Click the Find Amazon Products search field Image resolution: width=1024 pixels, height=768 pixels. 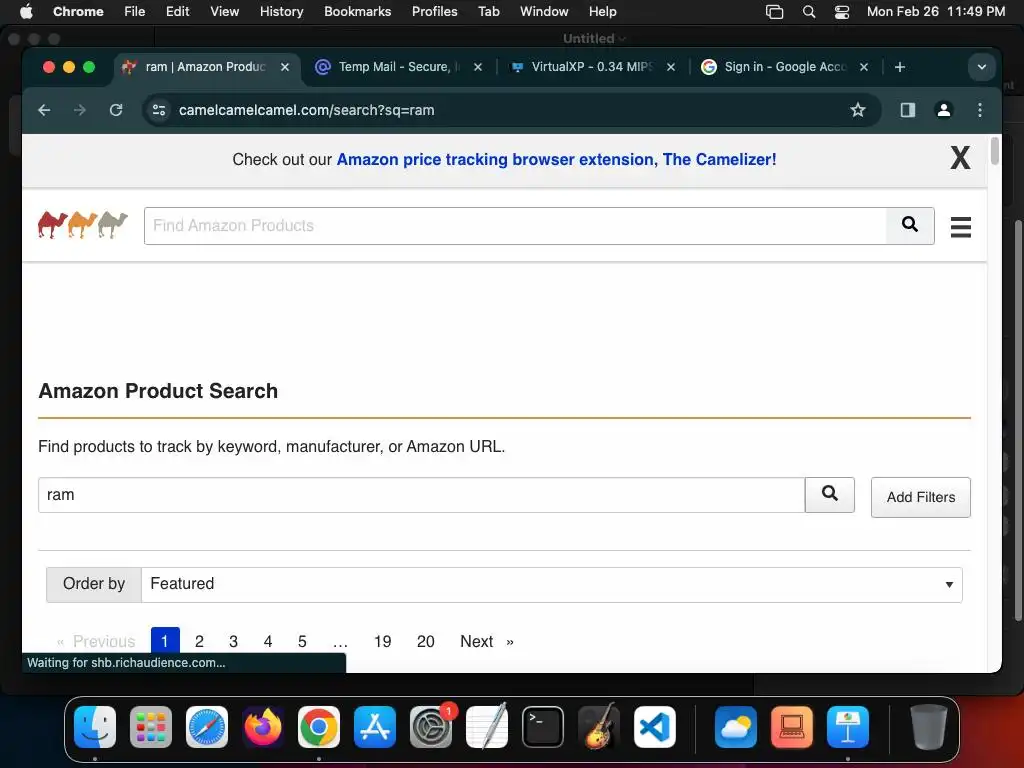coord(515,226)
